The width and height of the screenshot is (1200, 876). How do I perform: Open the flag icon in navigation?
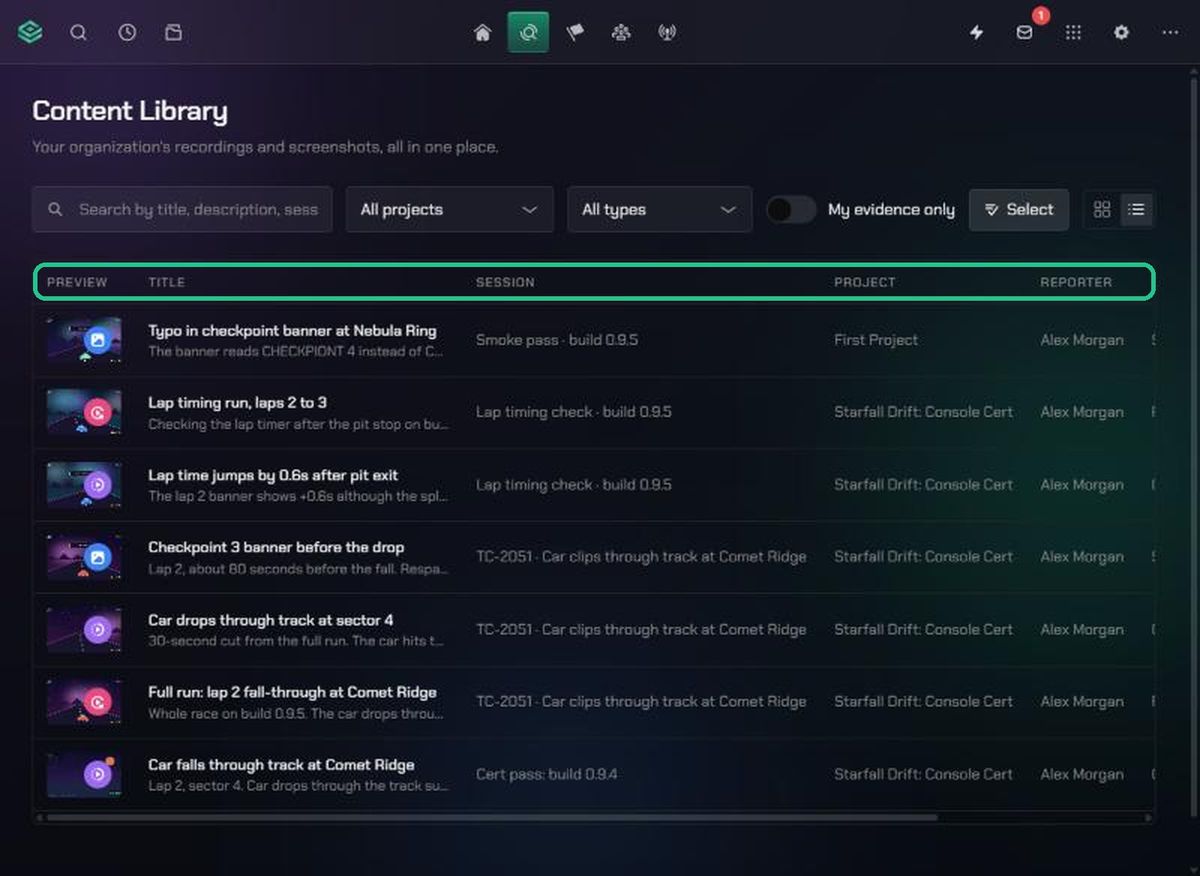click(575, 33)
